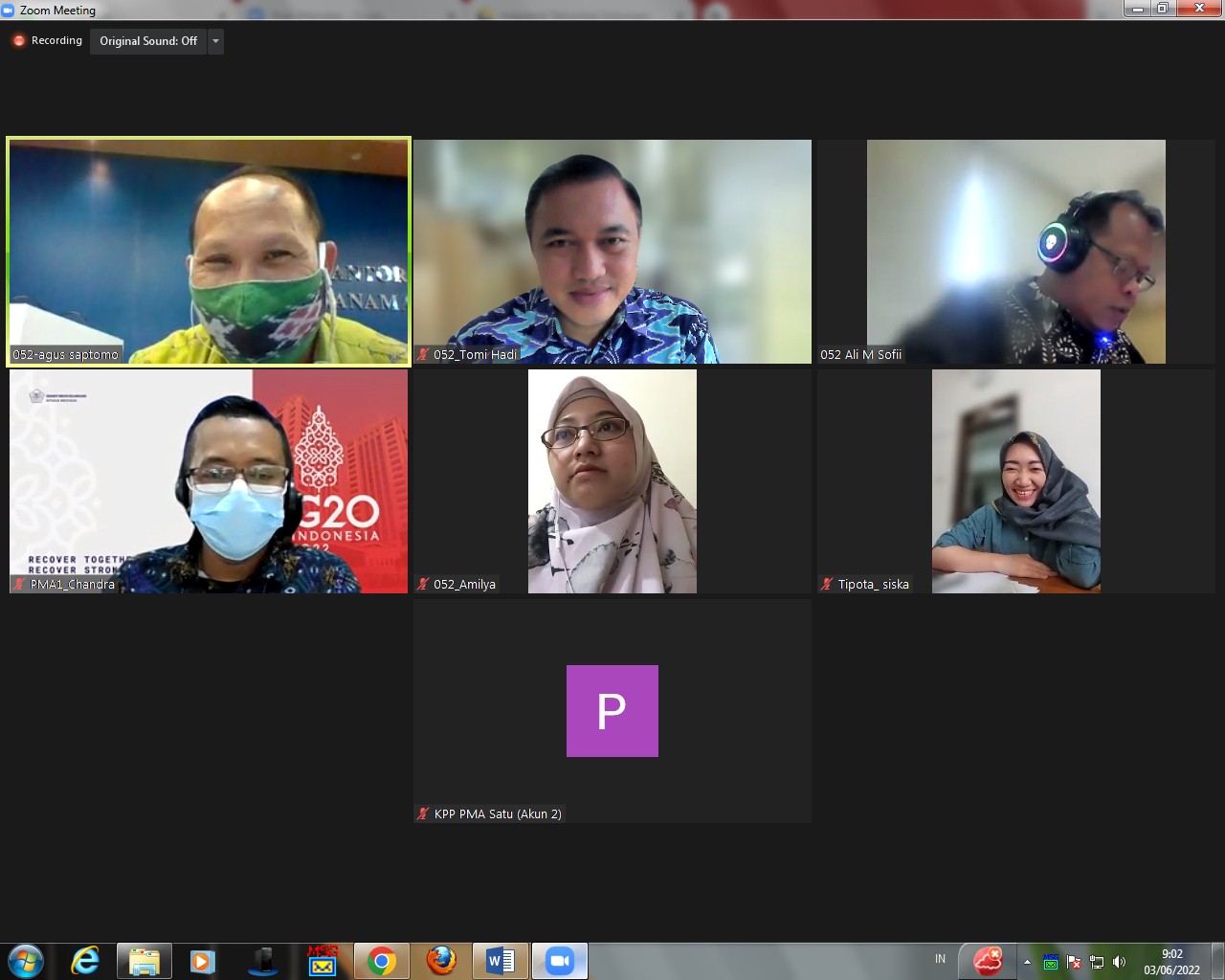Open Windows Media Player from taskbar
The height and width of the screenshot is (980, 1225).
(202, 961)
